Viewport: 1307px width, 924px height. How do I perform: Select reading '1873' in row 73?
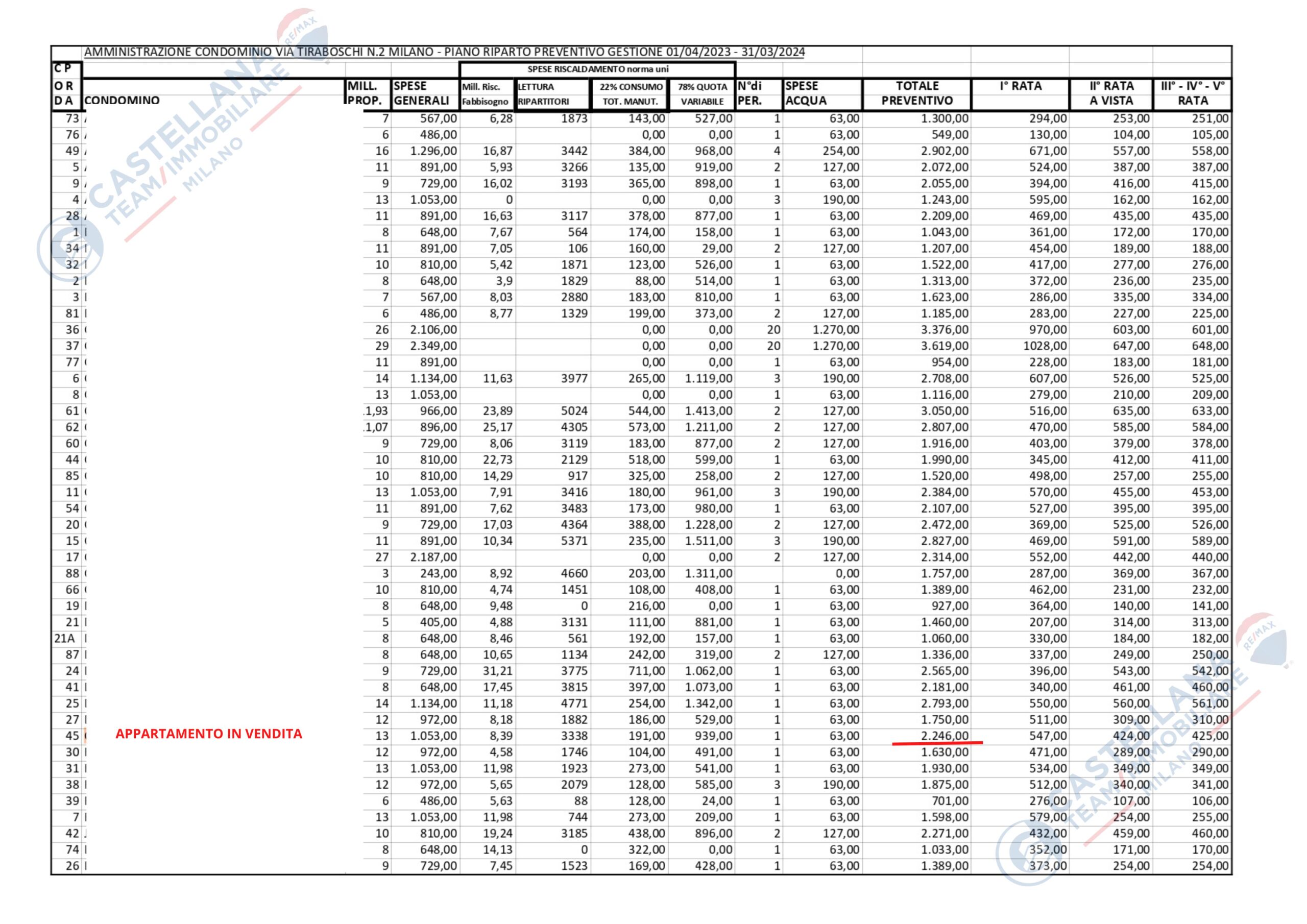pyautogui.click(x=574, y=118)
